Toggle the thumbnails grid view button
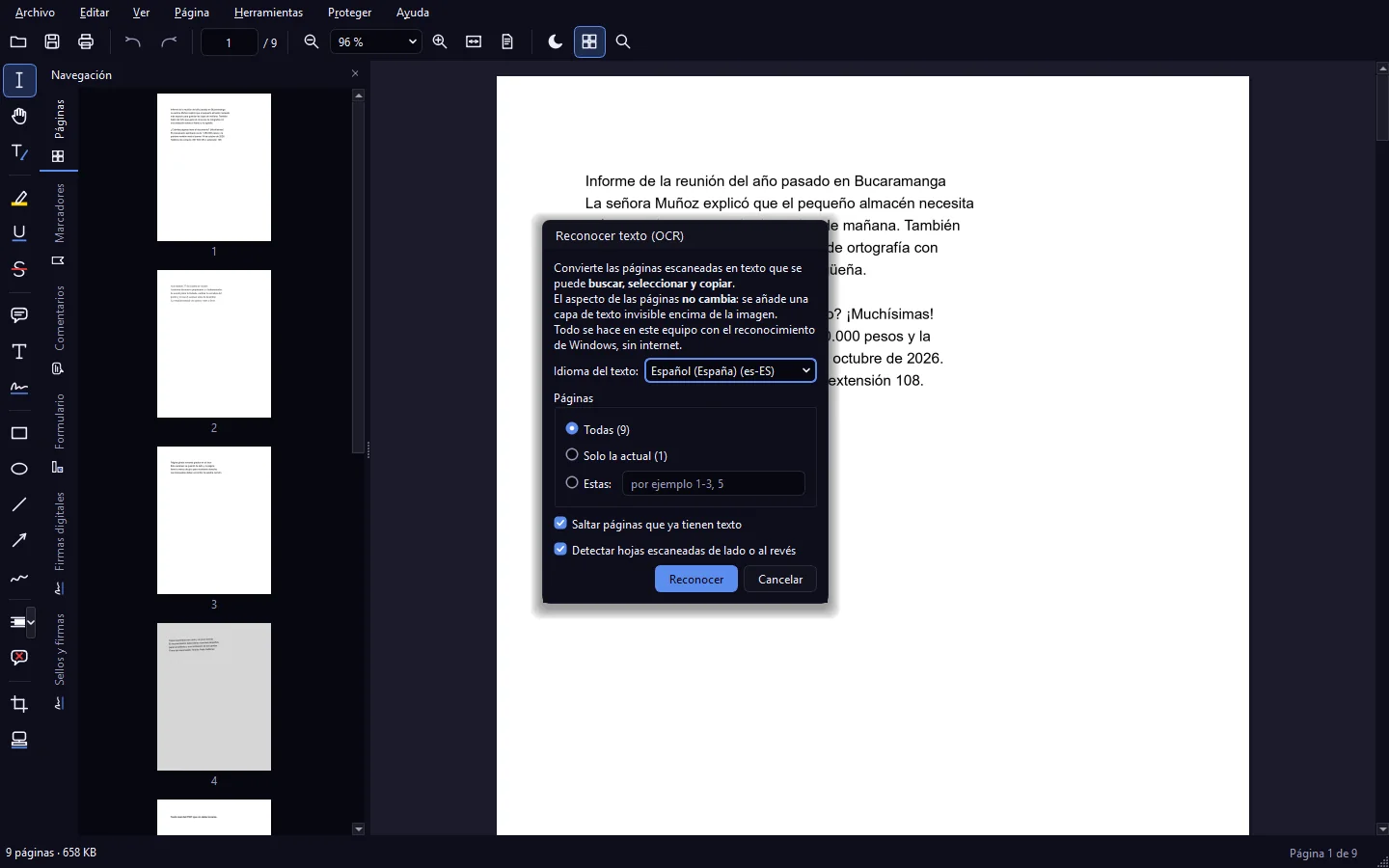The height and width of the screenshot is (868, 1389). tap(589, 41)
